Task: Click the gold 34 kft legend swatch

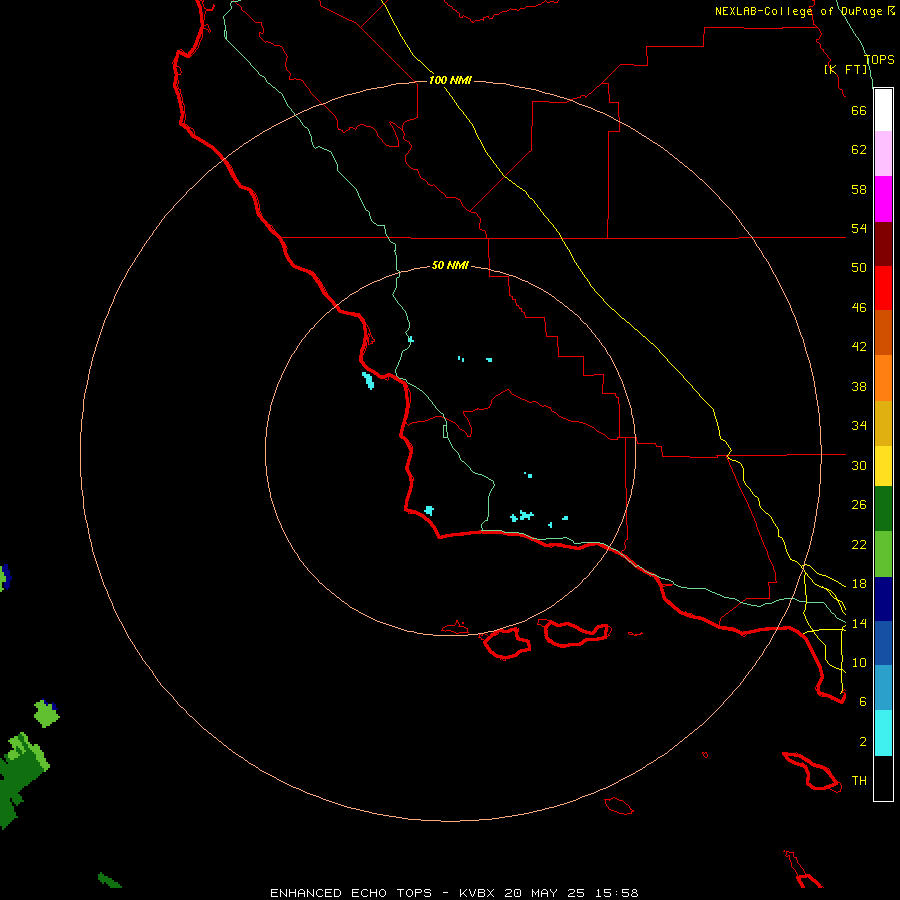Action: (x=883, y=423)
